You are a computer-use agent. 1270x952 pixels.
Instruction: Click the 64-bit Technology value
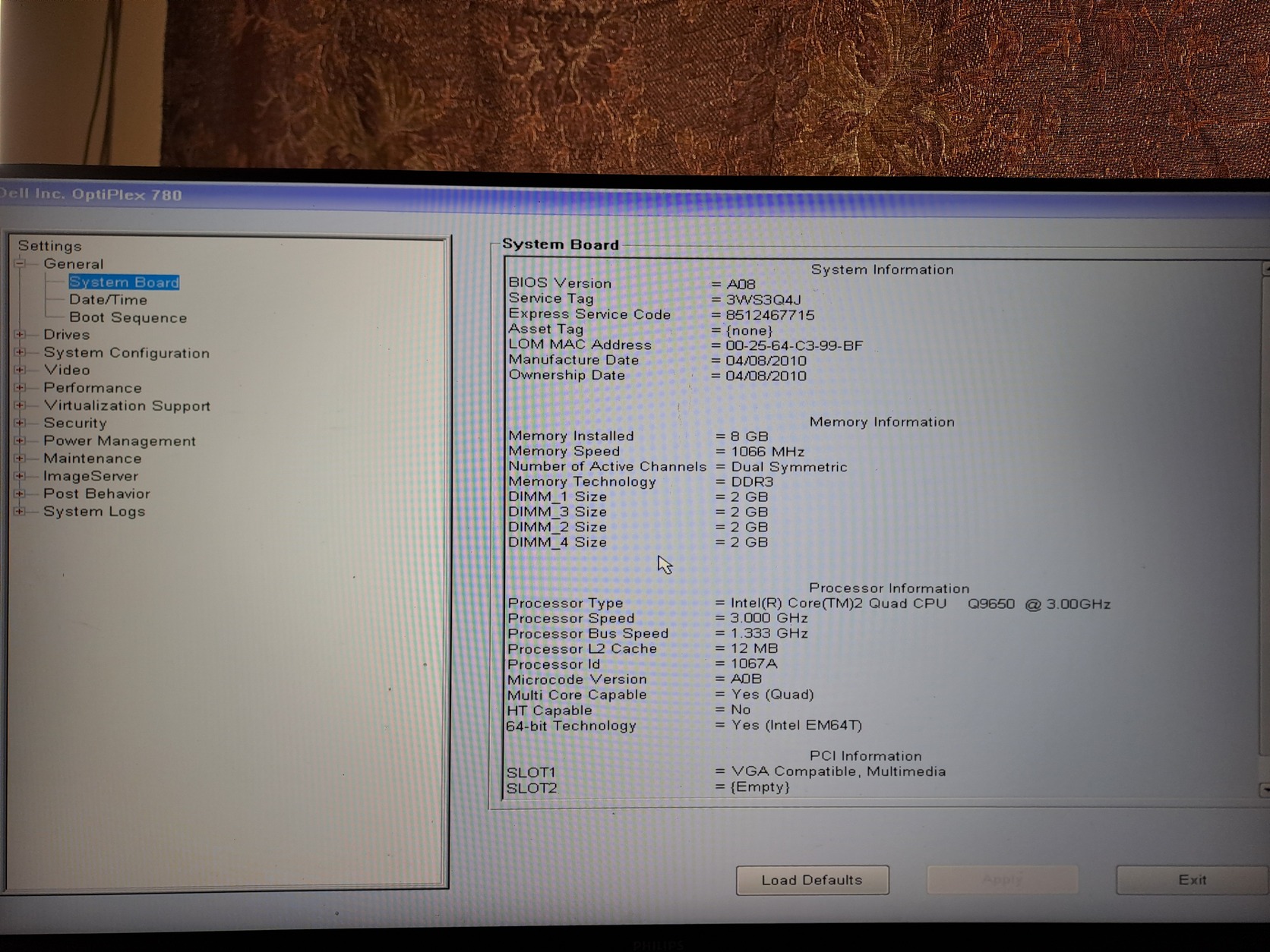[796, 725]
